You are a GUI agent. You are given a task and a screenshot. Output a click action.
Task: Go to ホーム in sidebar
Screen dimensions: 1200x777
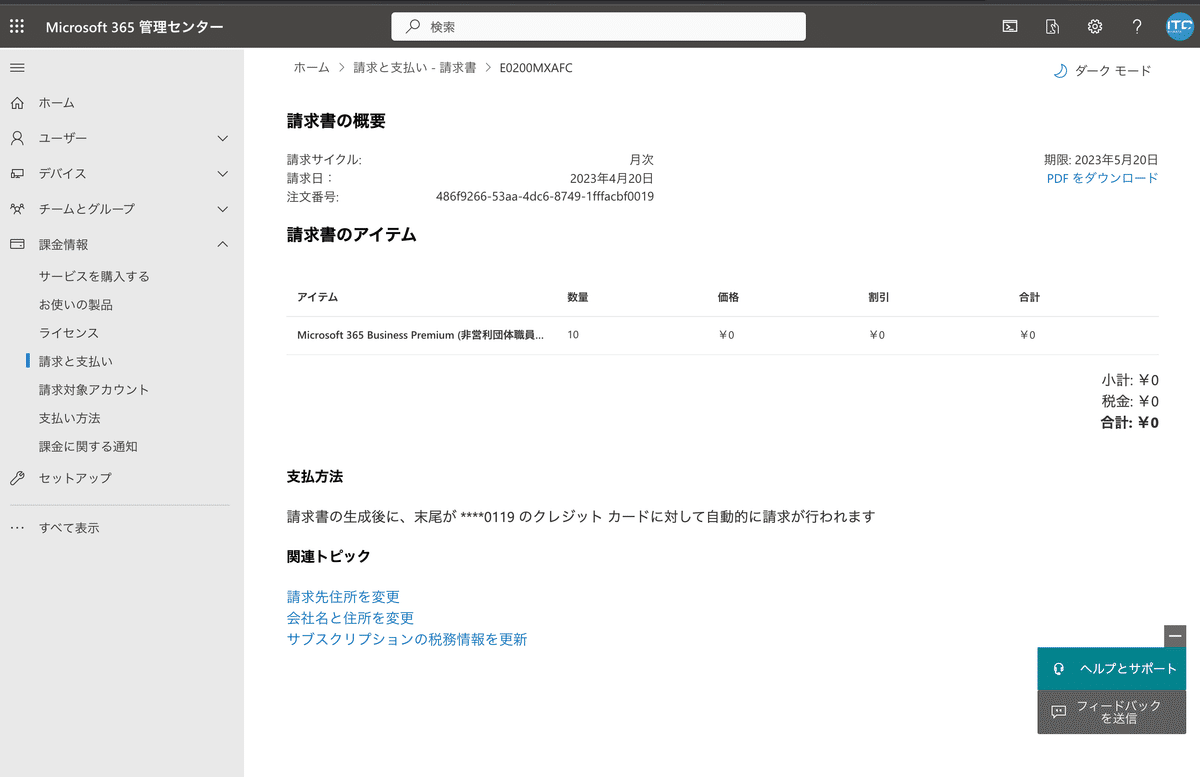[57, 103]
